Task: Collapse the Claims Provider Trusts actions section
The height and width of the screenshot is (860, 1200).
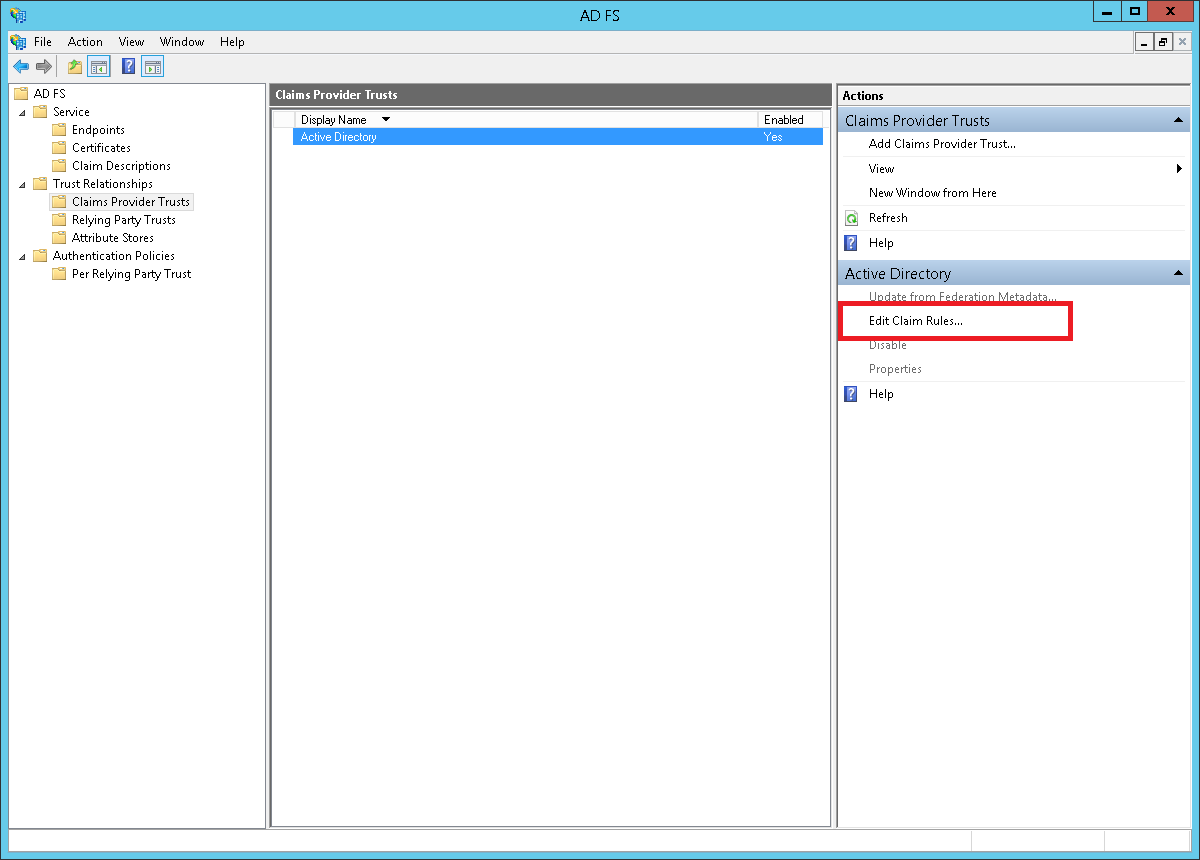Action: [x=1178, y=120]
